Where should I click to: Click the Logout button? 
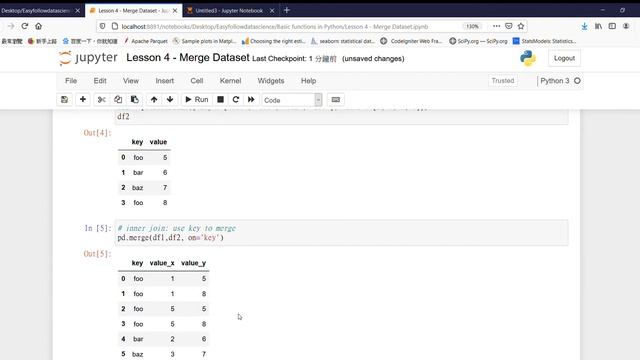[564, 58]
